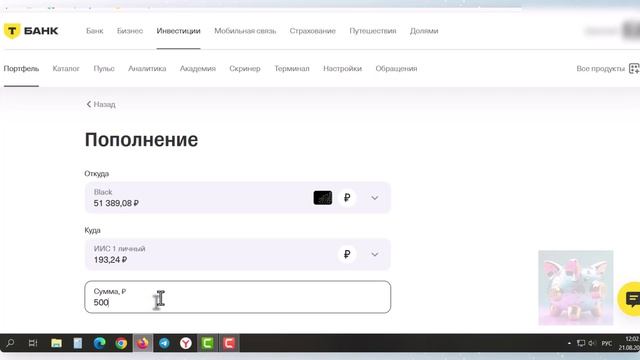Open the Скринер tab
Viewport: 640px width, 360px height.
coord(245,69)
